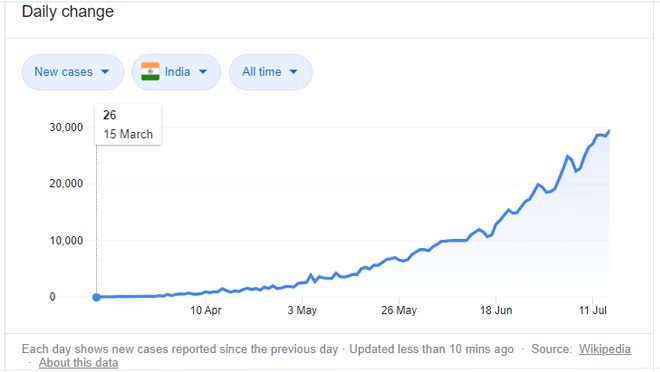Open the All time range dropdown
Viewport: 660px width, 372px height.
tap(271, 72)
